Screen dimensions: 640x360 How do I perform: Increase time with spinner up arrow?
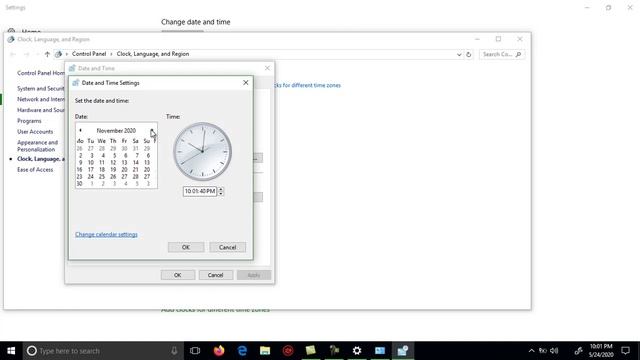[x=221, y=189]
